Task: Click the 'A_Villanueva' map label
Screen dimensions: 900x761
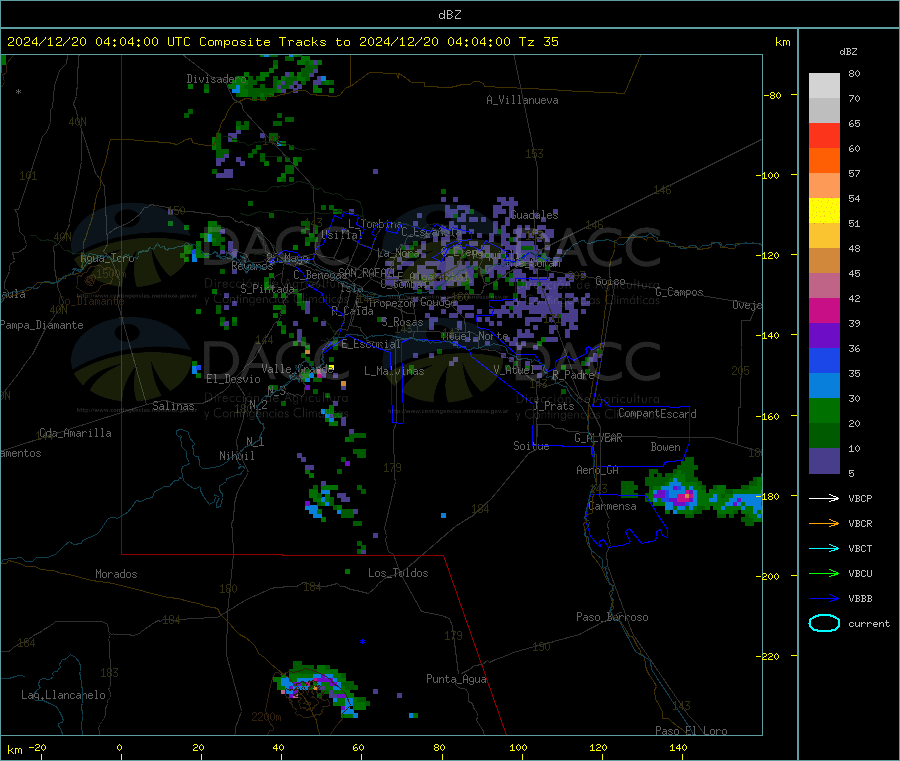Action: point(522,100)
